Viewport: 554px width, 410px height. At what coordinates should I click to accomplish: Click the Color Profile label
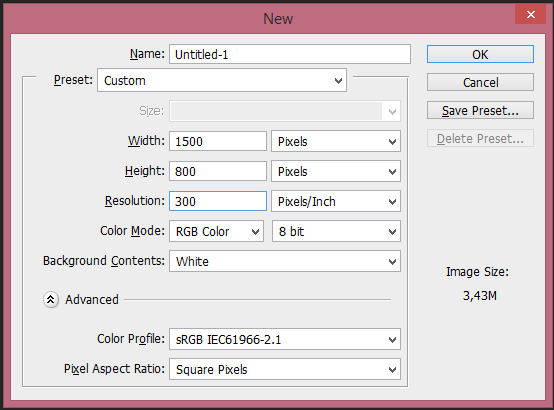tap(131, 339)
